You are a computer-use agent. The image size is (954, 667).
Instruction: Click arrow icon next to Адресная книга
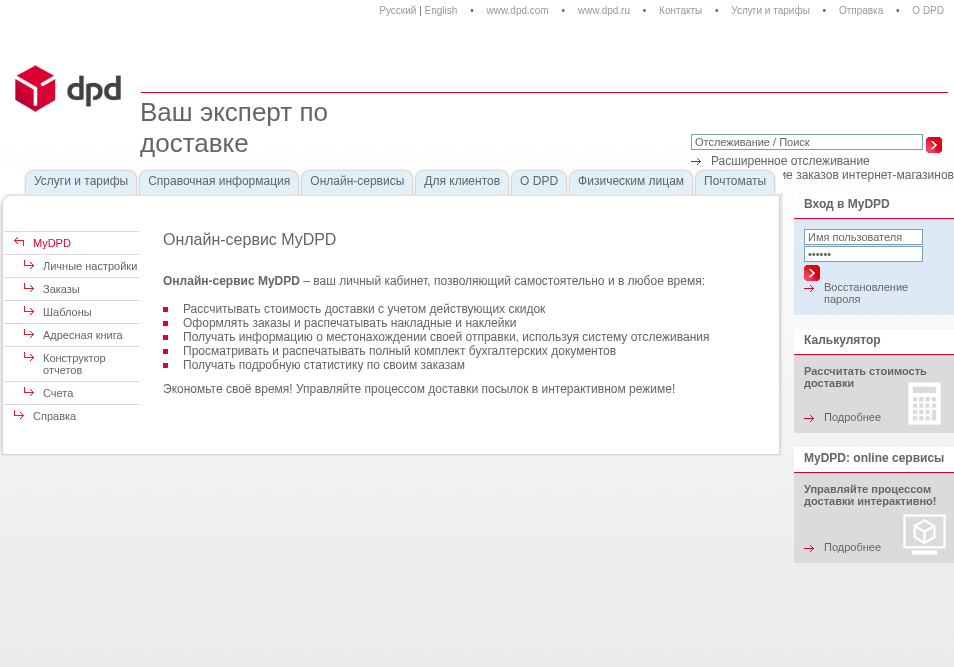(x=29, y=334)
